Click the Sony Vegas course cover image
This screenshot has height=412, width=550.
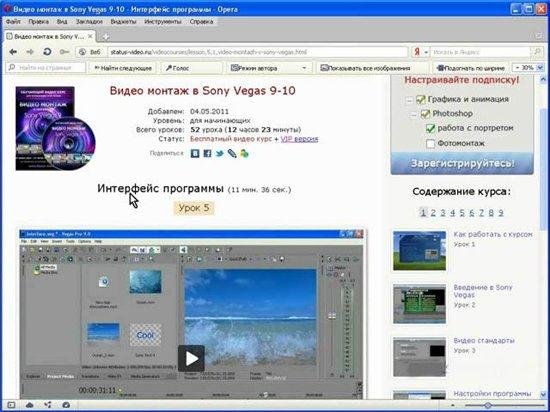point(55,128)
